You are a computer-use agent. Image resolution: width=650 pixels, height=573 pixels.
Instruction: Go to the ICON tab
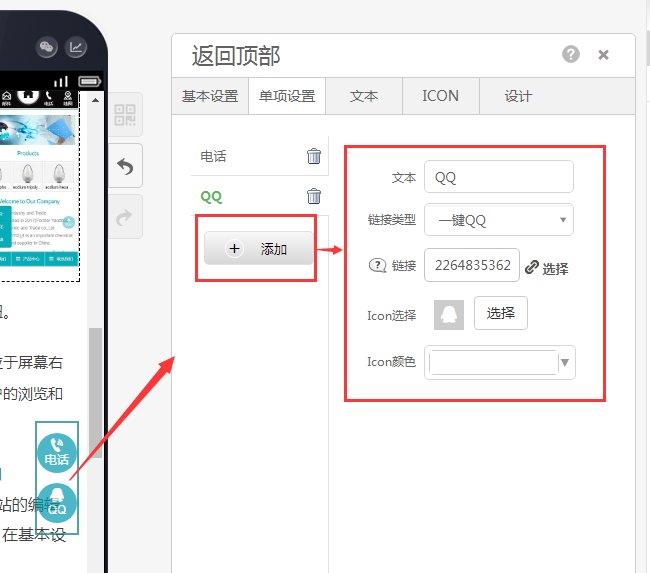point(441,96)
